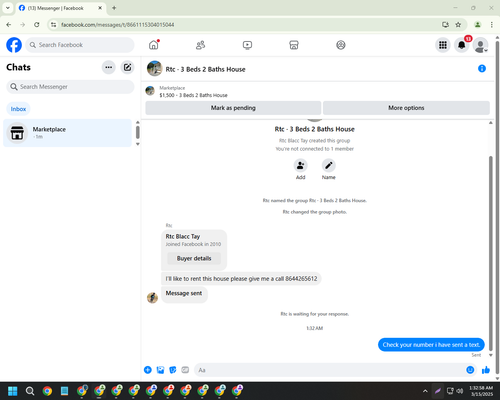Click Mark as pending button
Viewport: 500px width, 400px height.
(233, 108)
